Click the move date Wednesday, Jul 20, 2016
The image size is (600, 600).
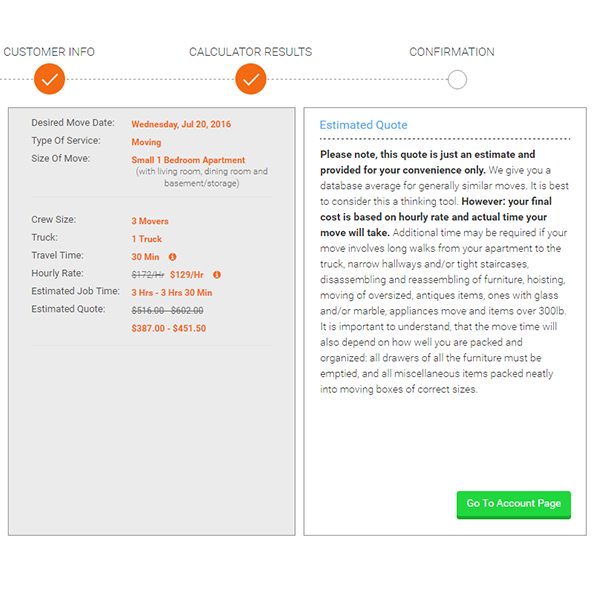click(x=181, y=124)
